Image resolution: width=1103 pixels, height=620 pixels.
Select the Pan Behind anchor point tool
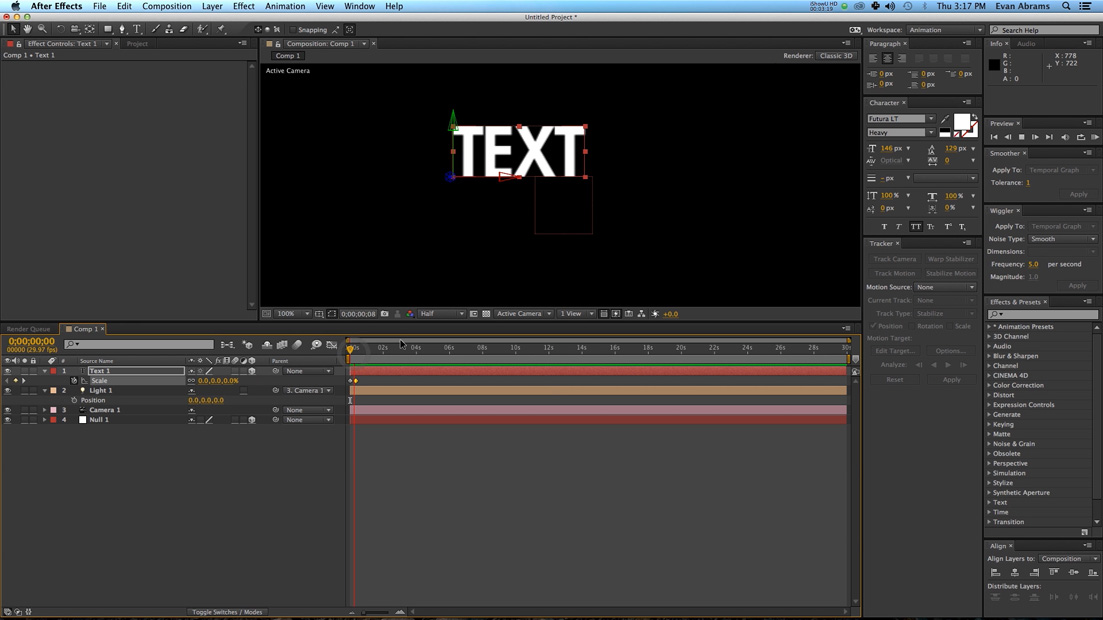pos(89,30)
